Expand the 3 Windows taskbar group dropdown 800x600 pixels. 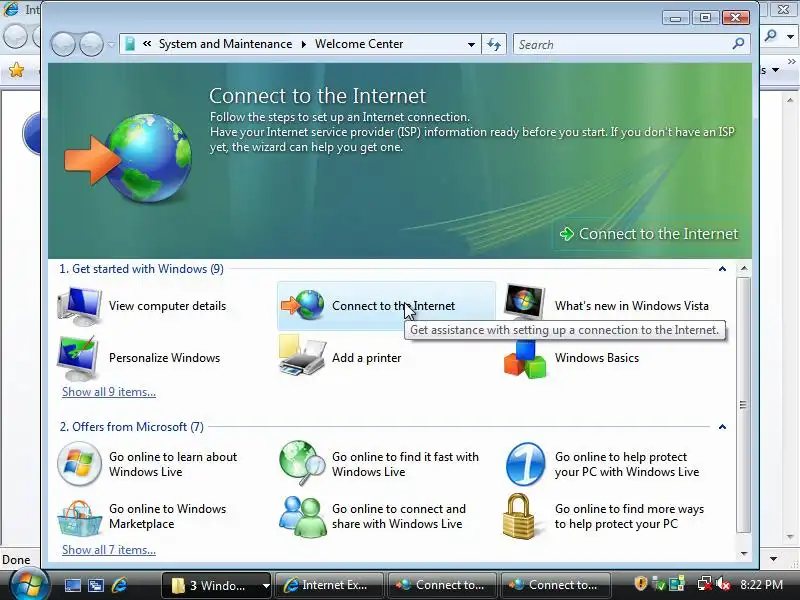click(x=265, y=586)
